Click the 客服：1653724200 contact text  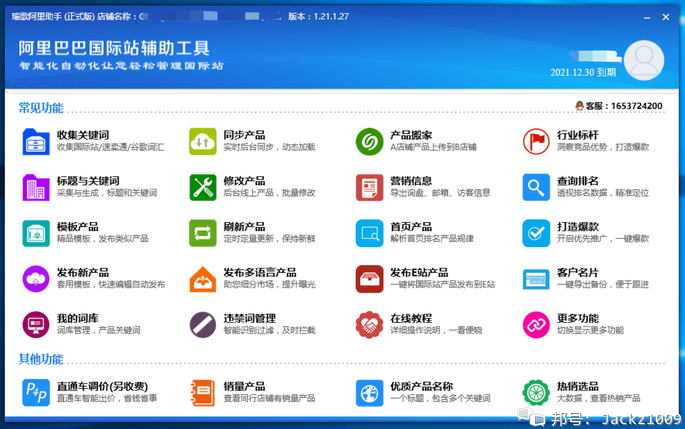pos(624,106)
